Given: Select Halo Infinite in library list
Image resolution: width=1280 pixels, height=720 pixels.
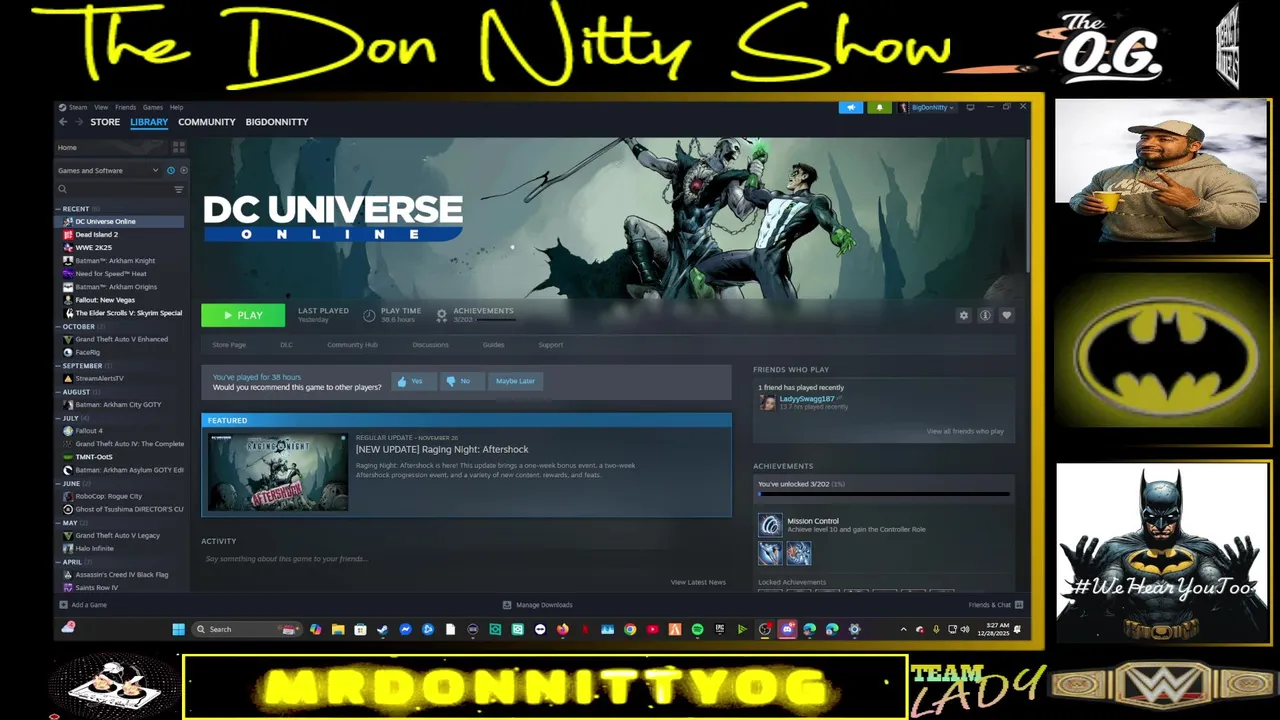Looking at the screenshot, I should pos(95,549).
